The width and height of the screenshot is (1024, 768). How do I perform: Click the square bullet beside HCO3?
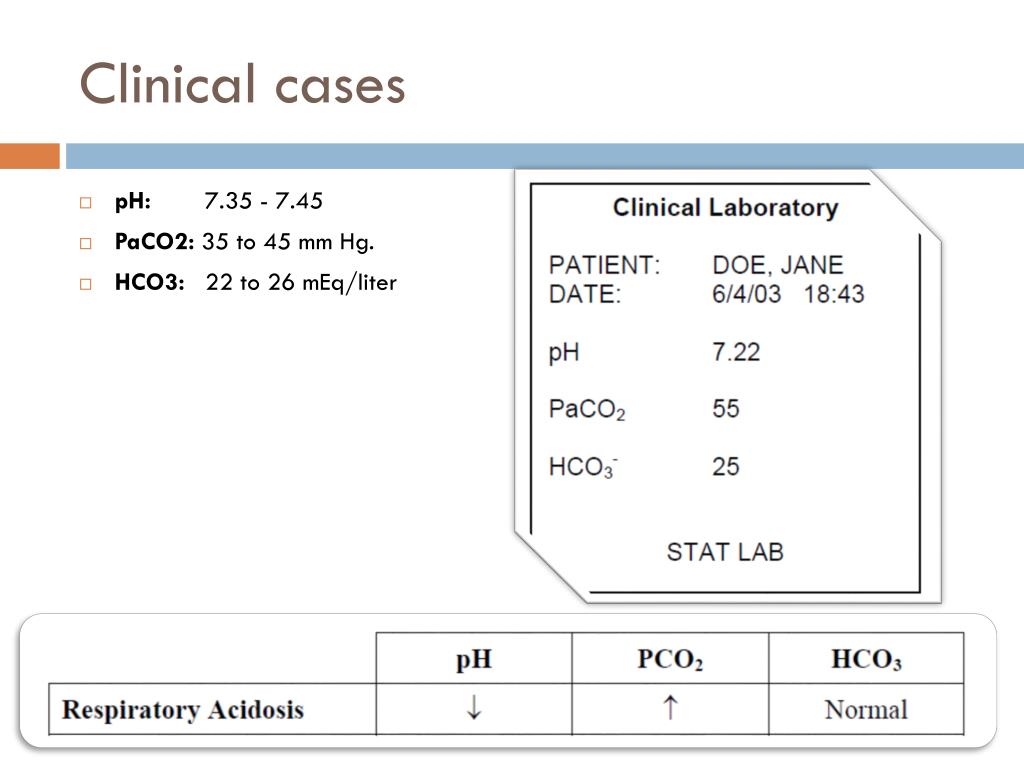pyautogui.click(x=86, y=284)
